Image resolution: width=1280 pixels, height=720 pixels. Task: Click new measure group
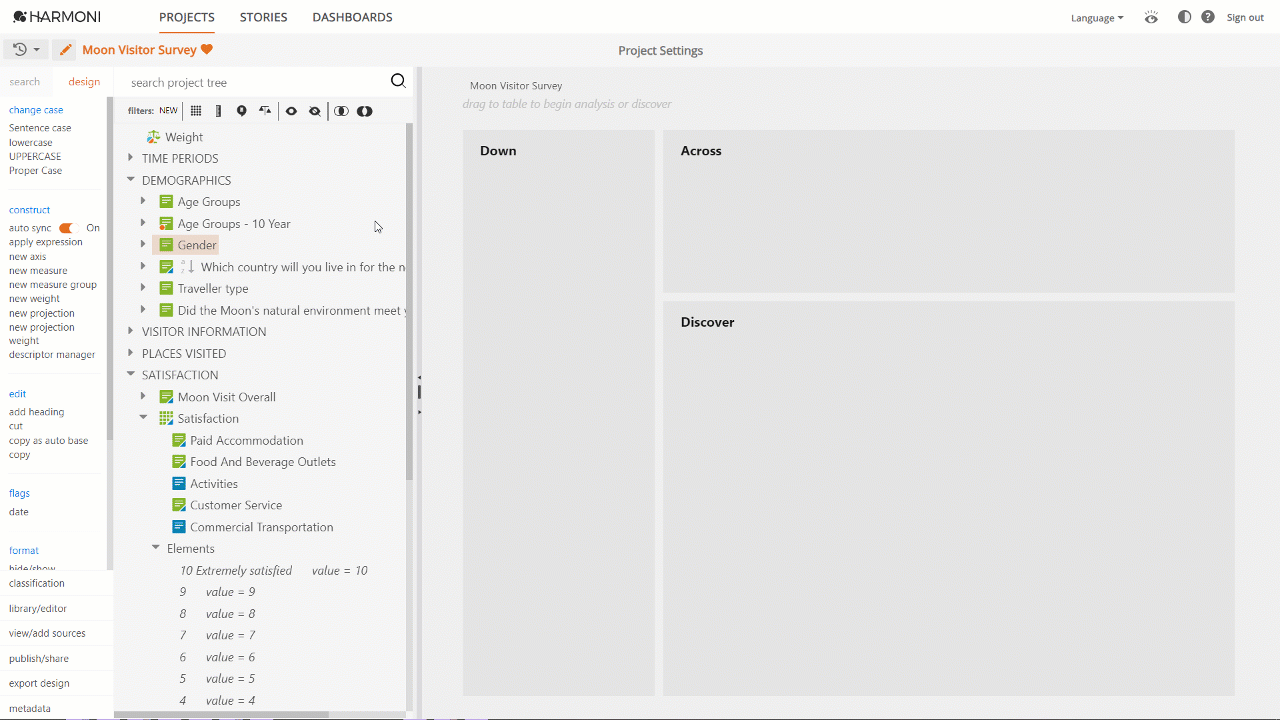coord(53,285)
